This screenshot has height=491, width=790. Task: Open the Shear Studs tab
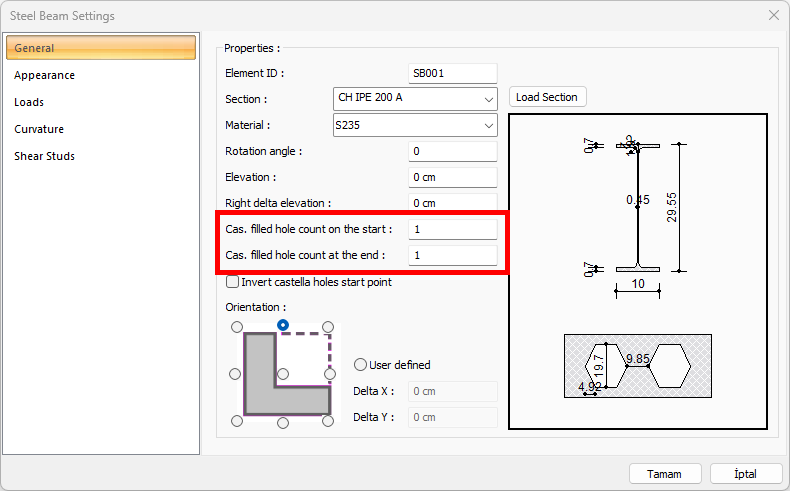(x=45, y=156)
